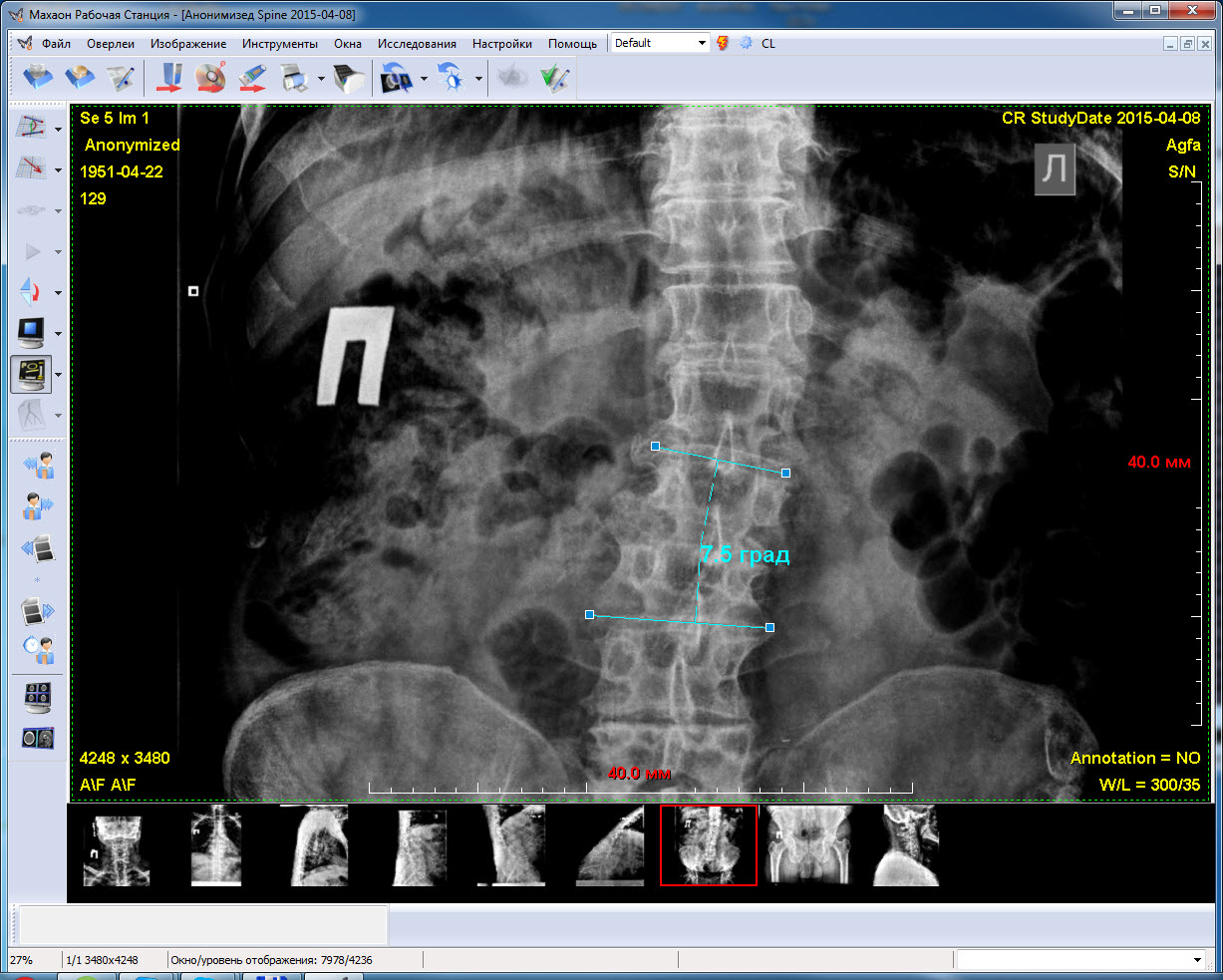This screenshot has height=980, width=1223.
Task: Click the Annotation = NO overlay text
Action: point(1135,758)
